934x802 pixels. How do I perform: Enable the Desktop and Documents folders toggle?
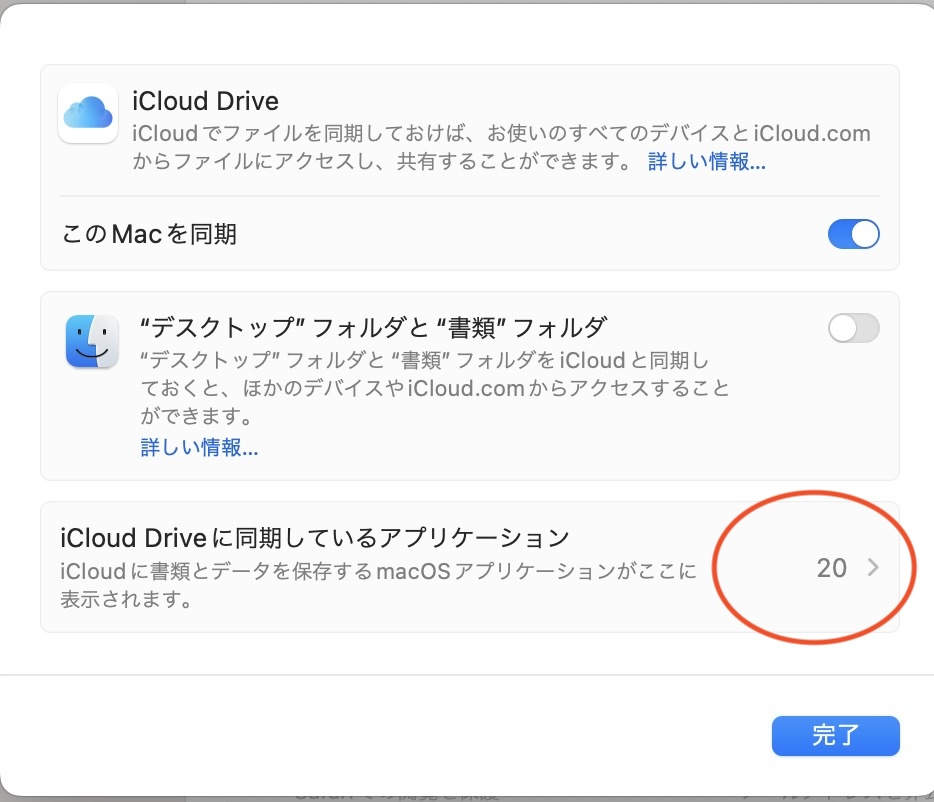(x=853, y=328)
